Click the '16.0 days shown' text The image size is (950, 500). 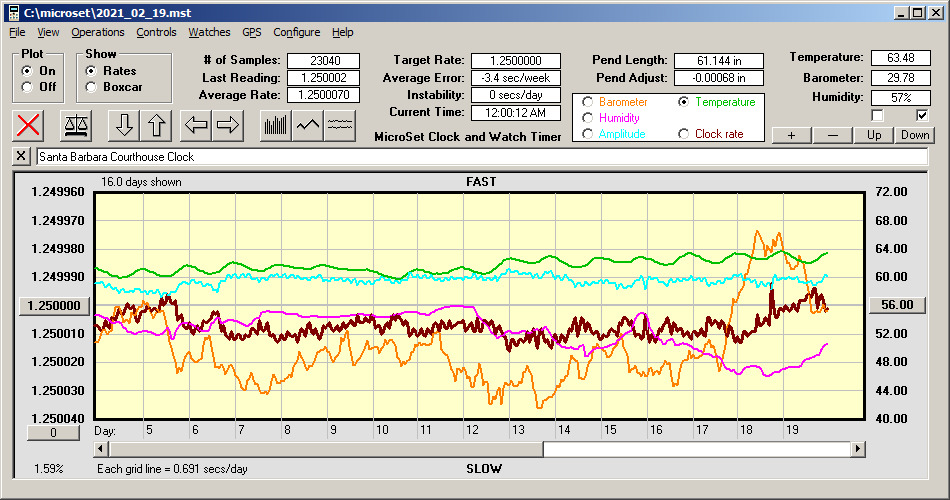point(141,182)
